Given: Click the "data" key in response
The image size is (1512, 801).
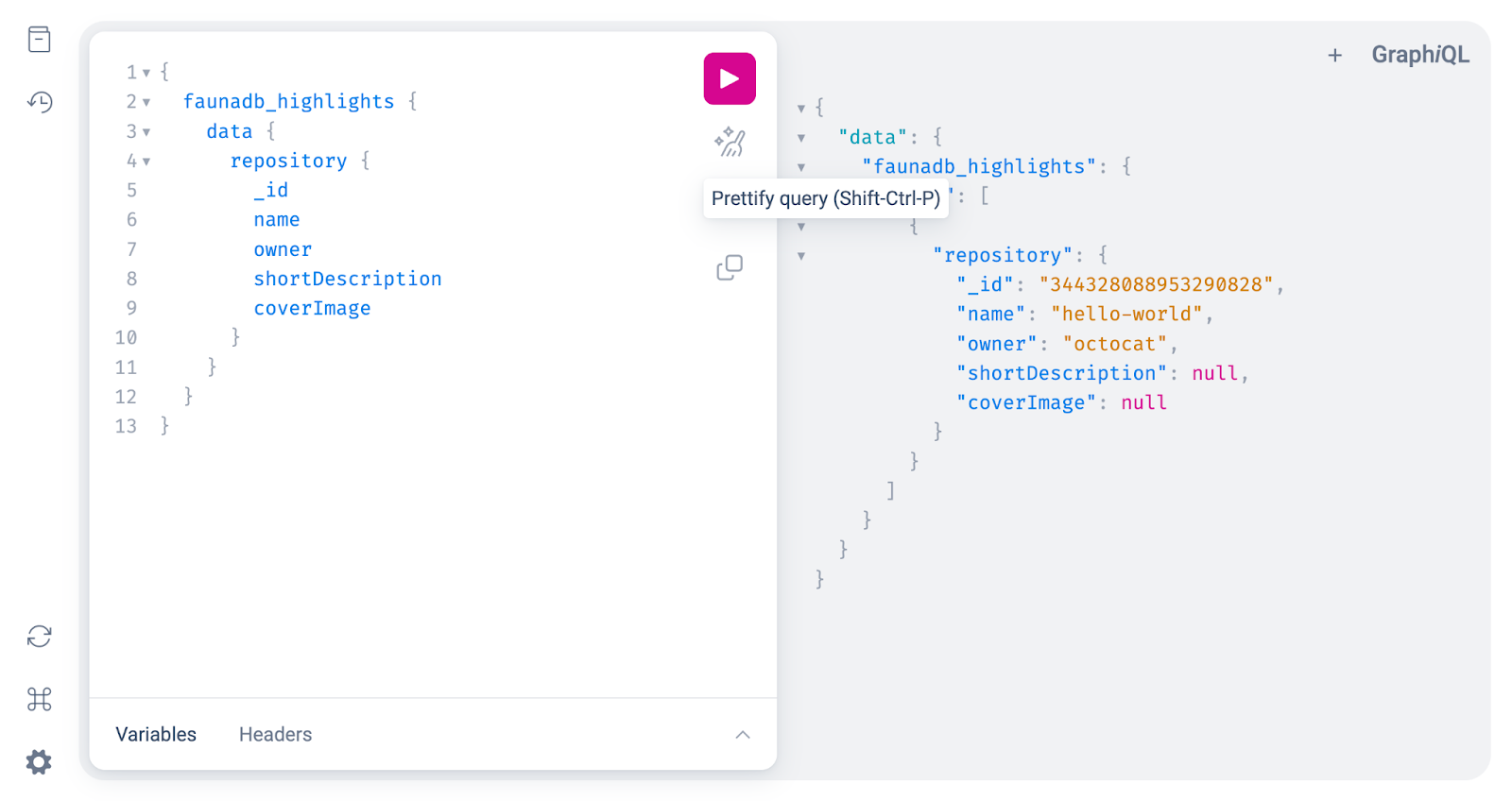Looking at the screenshot, I should pyautogui.click(x=872, y=137).
